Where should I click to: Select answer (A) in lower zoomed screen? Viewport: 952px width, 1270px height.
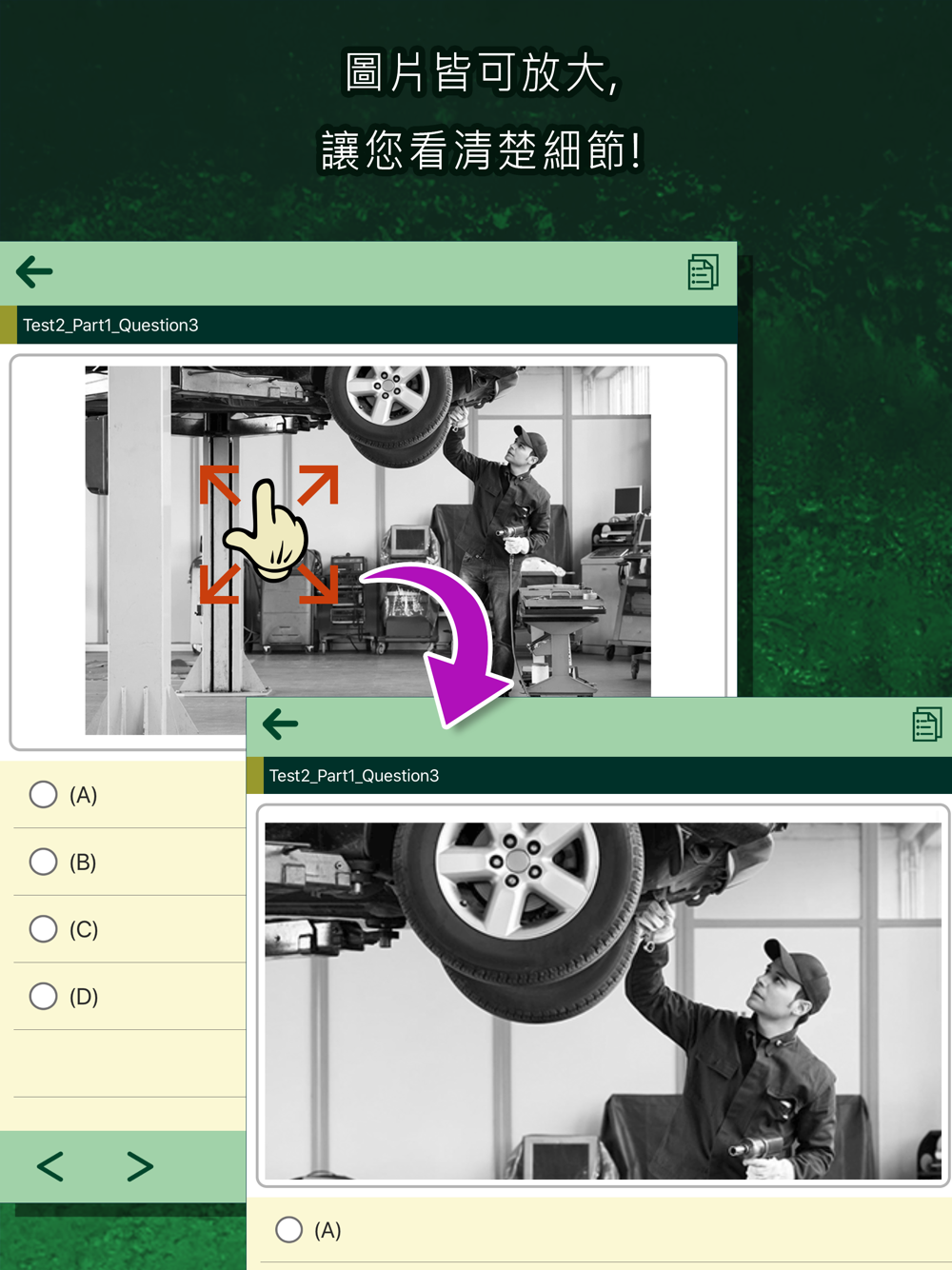tap(288, 1230)
